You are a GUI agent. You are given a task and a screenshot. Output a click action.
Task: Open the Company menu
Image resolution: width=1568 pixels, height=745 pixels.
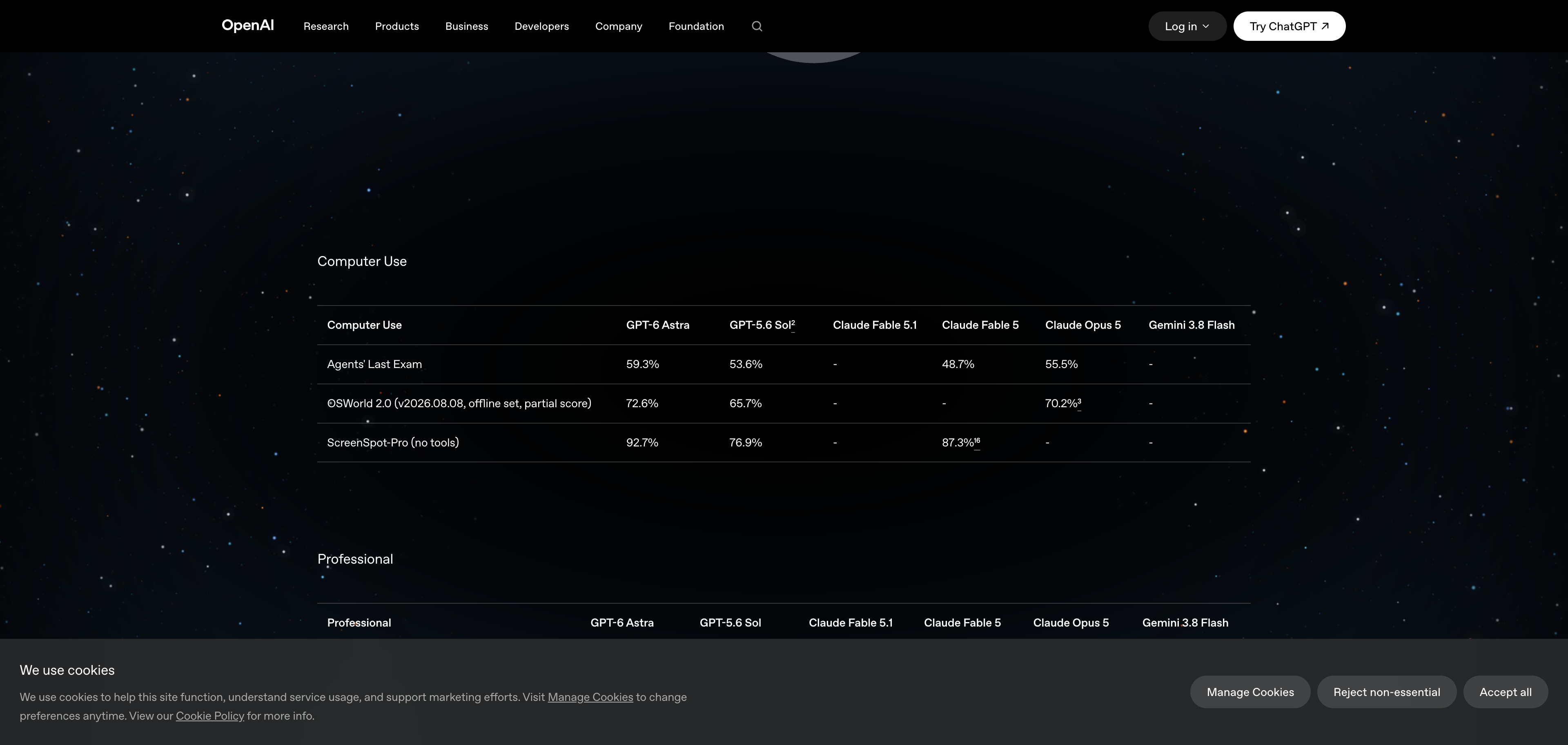click(x=619, y=26)
